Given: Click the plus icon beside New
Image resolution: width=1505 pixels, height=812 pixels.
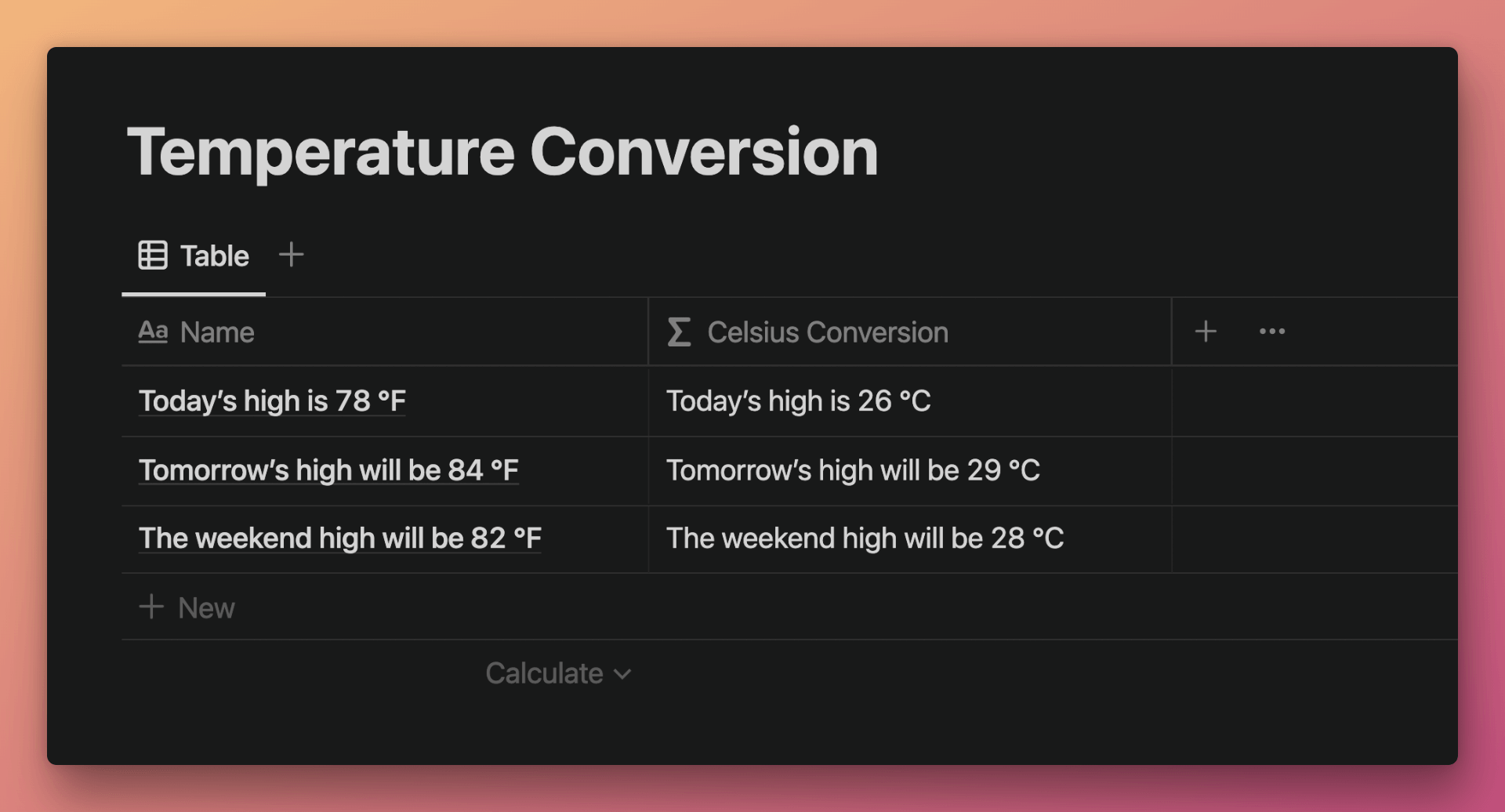Looking at the screenshot, I should pyautogui.click(x=151, y=607).
